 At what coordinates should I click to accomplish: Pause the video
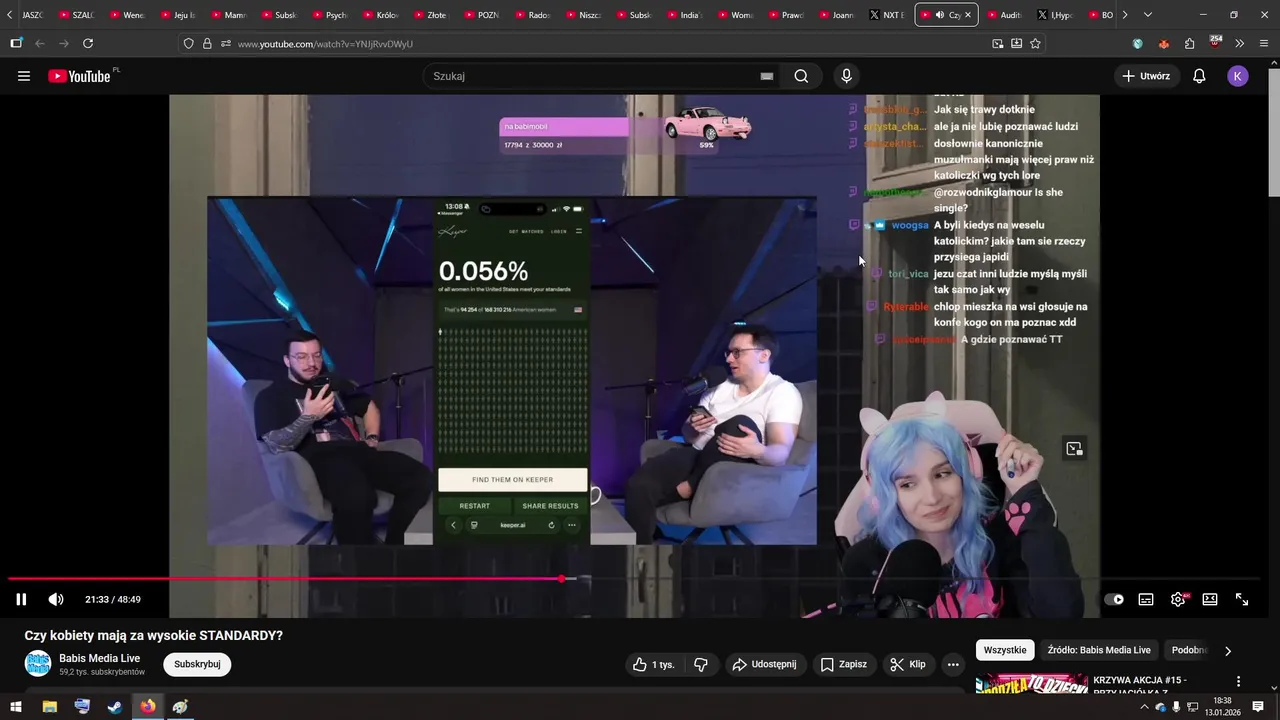[x=21, y=599]
